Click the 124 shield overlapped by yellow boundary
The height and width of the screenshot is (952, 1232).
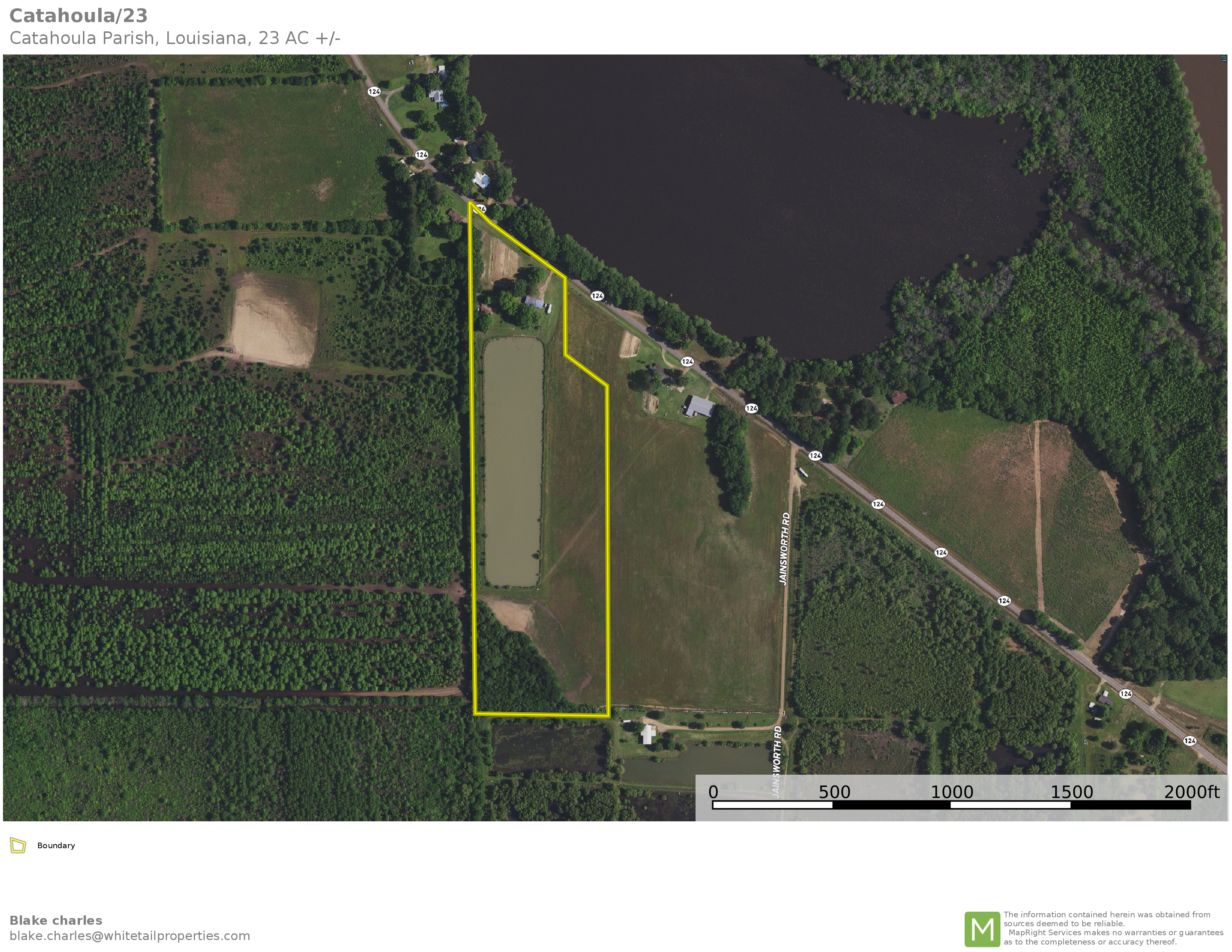click(480, 209)
